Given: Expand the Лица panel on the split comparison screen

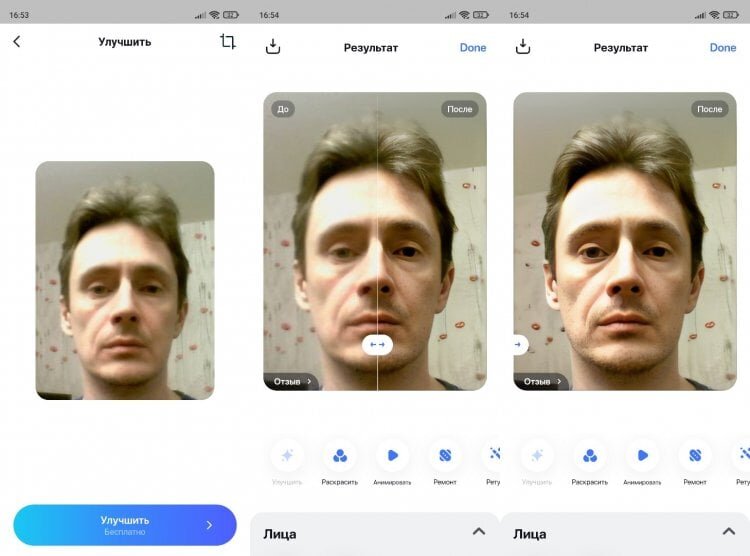Looking at the screenshot, I should click(479, 532).
